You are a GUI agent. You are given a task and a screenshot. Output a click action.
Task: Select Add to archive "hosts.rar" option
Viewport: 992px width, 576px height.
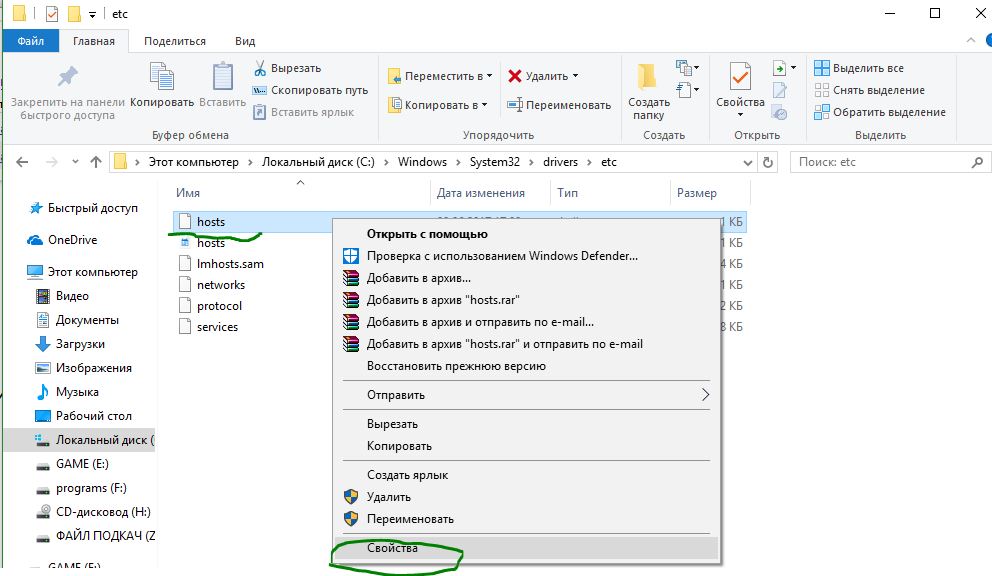coord(442,300)
